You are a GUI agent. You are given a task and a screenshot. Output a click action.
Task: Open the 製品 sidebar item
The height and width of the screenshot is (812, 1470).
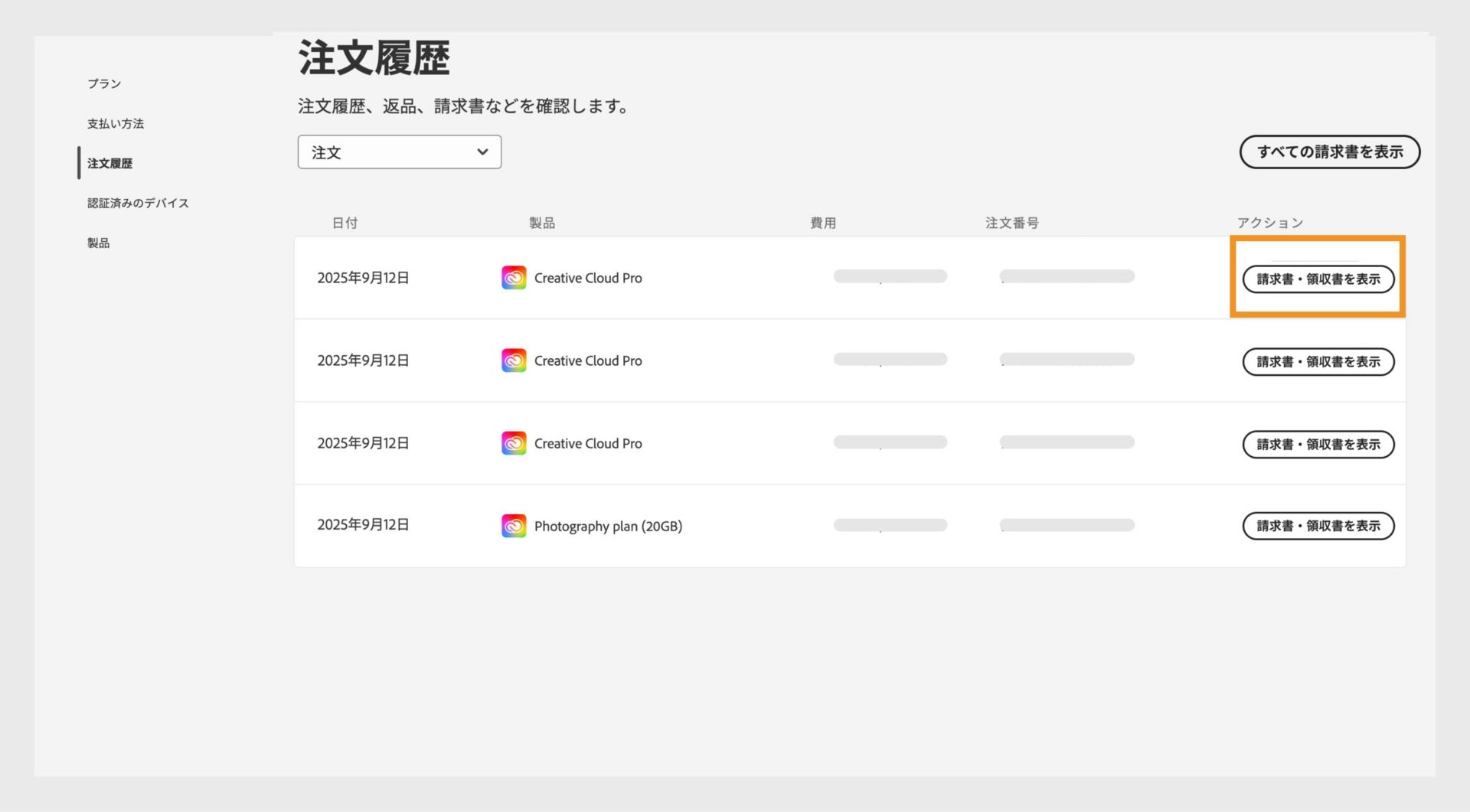point(98,243)
